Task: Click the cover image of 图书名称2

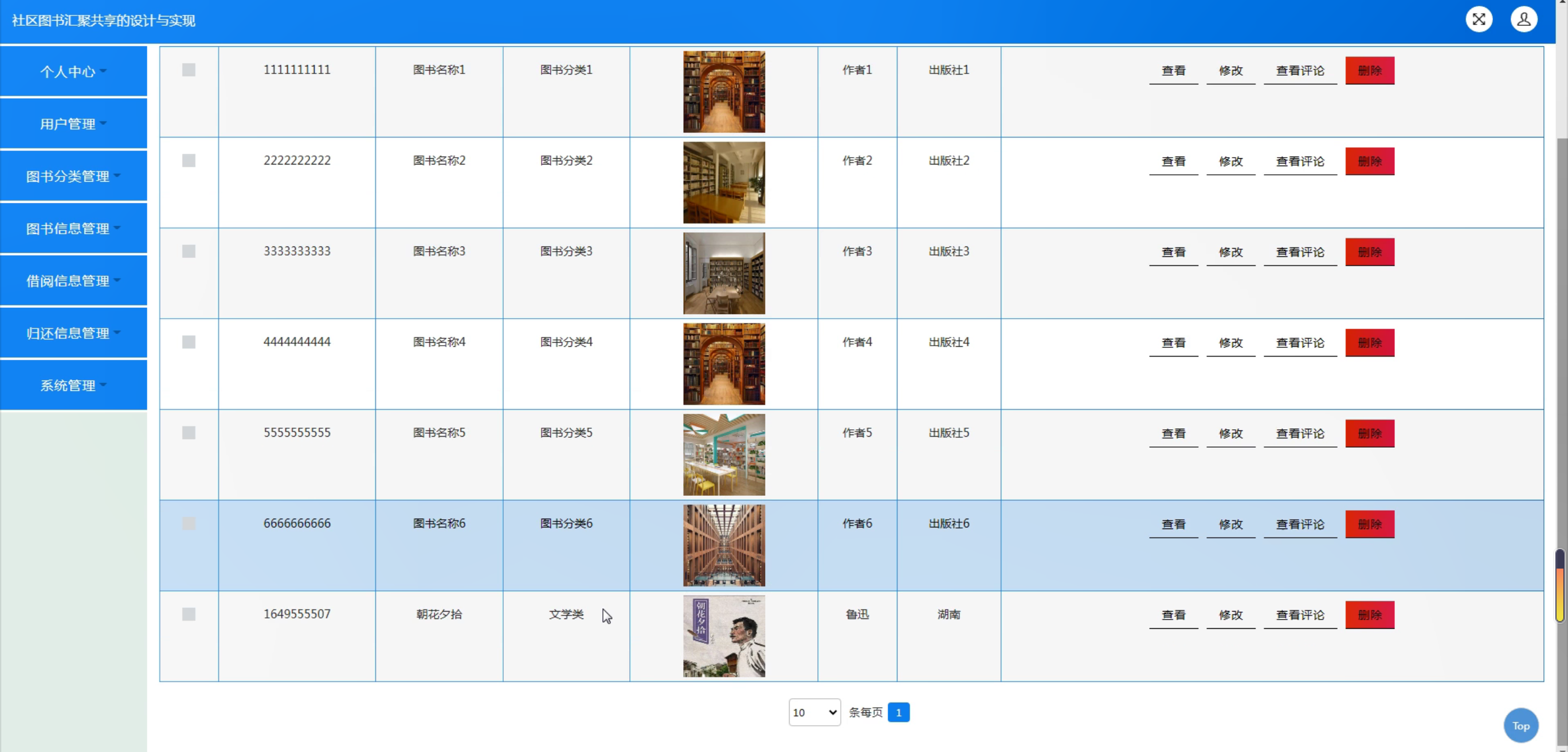Action: click(x=724, y=182)
